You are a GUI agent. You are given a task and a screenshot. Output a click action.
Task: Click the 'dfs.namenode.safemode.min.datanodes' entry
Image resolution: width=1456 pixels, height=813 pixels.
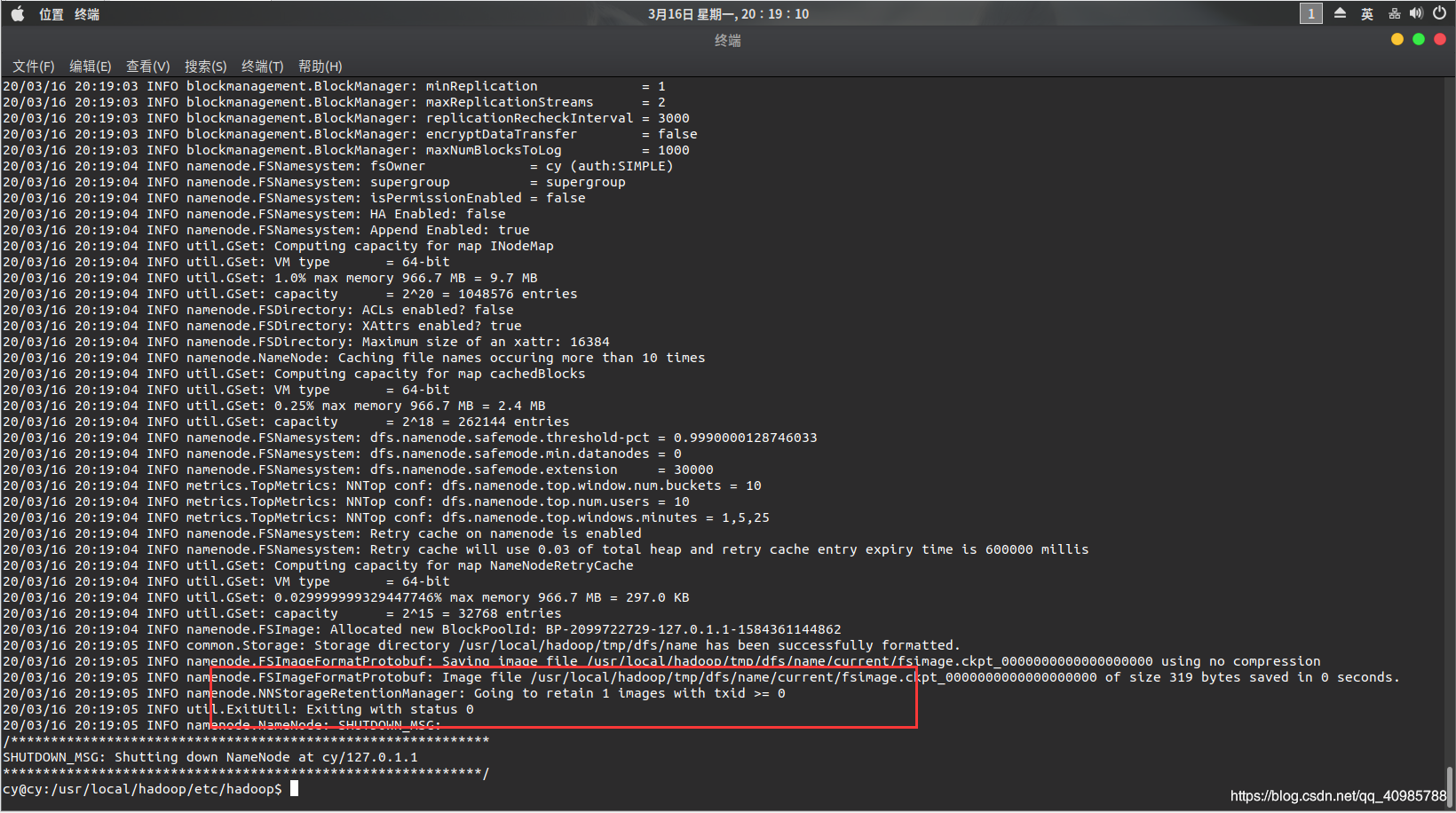click(x=510, y=454)
